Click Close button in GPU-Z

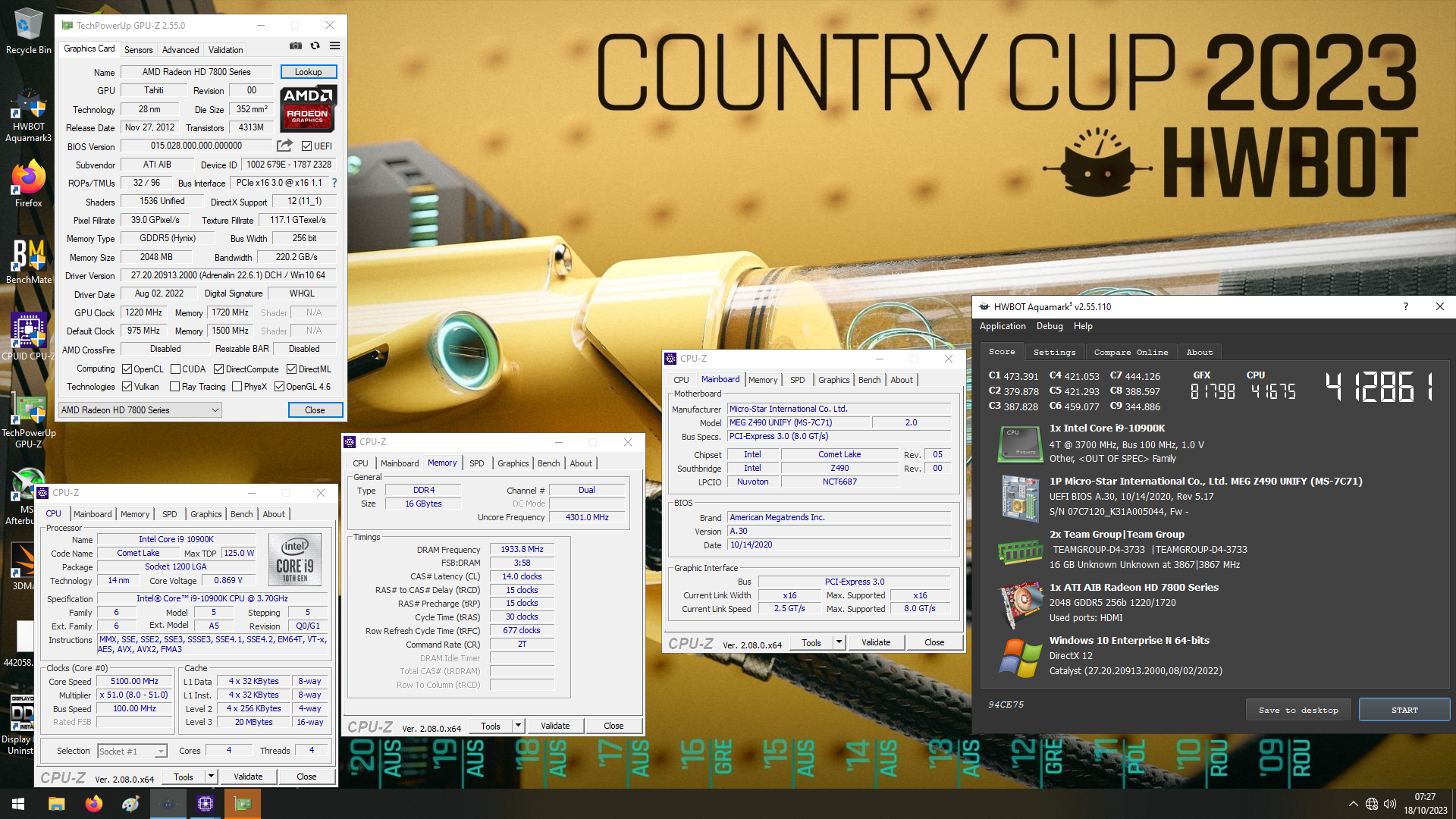(315, 410)
